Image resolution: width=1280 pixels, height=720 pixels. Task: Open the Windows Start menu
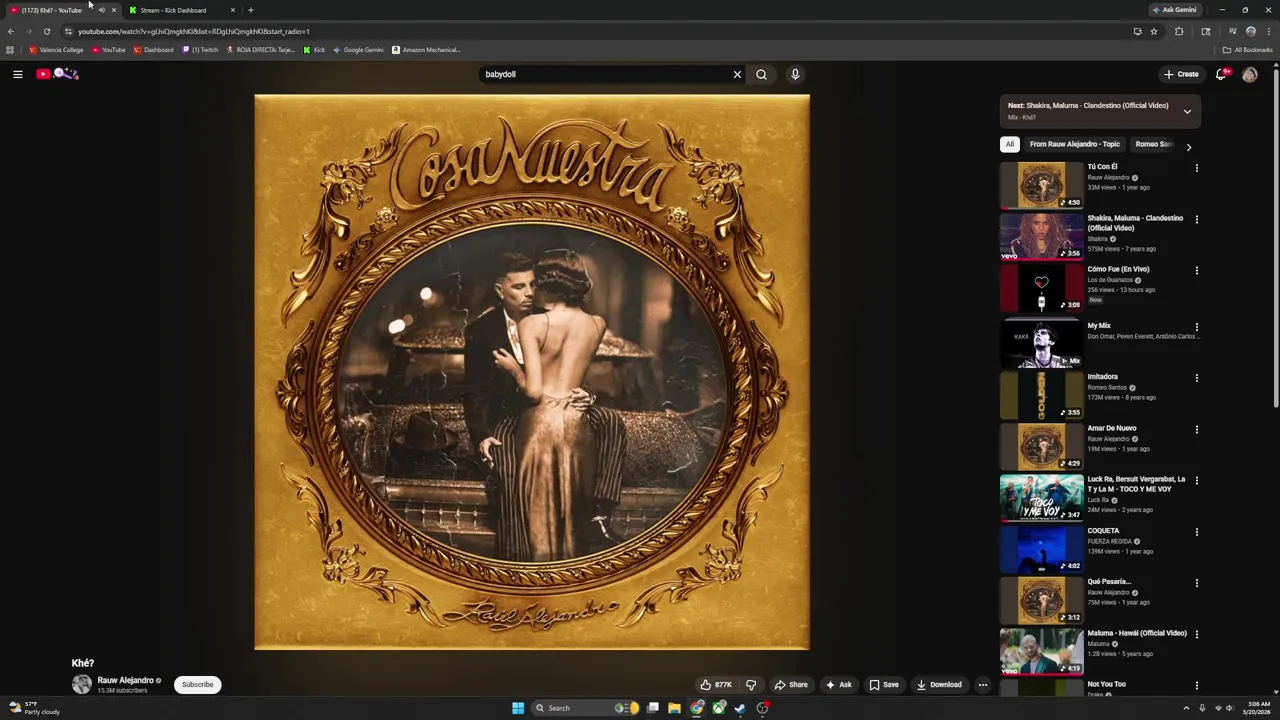[x=518, y=708]
